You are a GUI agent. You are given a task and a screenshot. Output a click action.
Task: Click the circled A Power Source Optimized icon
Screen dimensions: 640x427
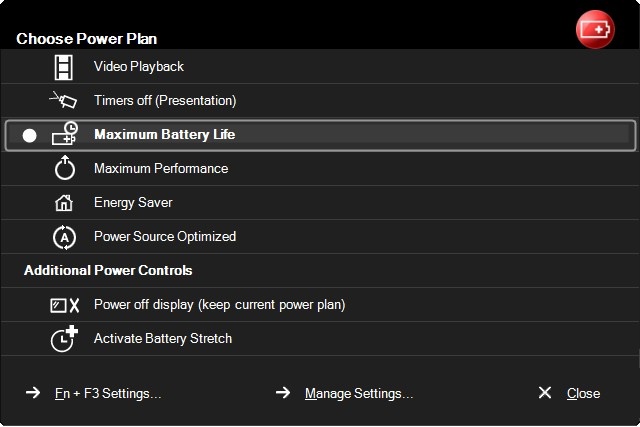coord(64,237)
